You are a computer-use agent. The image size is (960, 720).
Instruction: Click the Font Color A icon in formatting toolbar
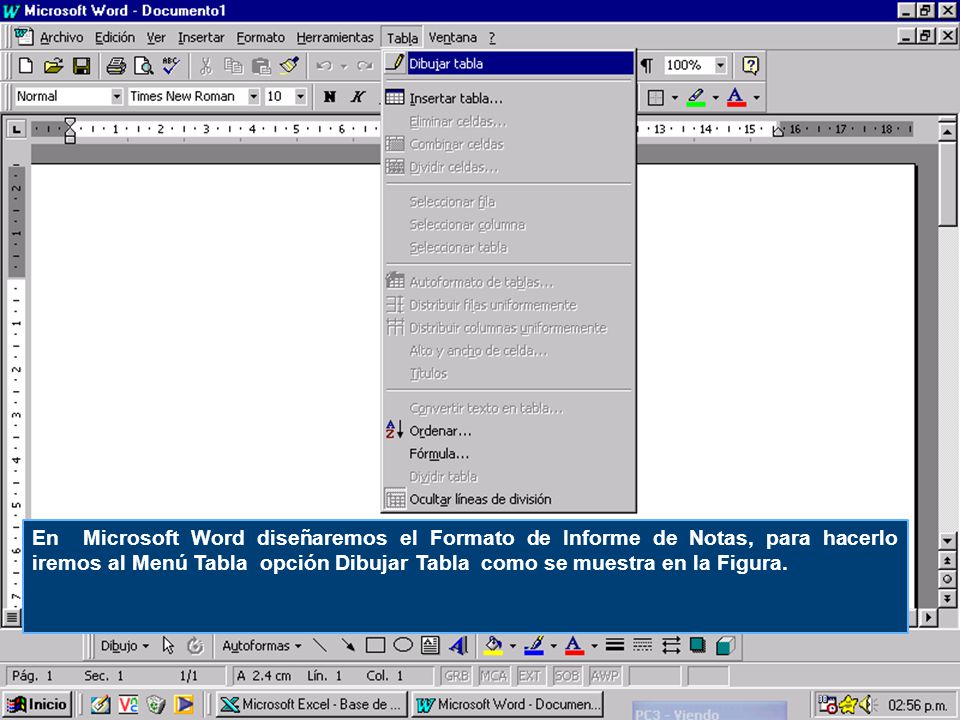(x=736, y=97)
